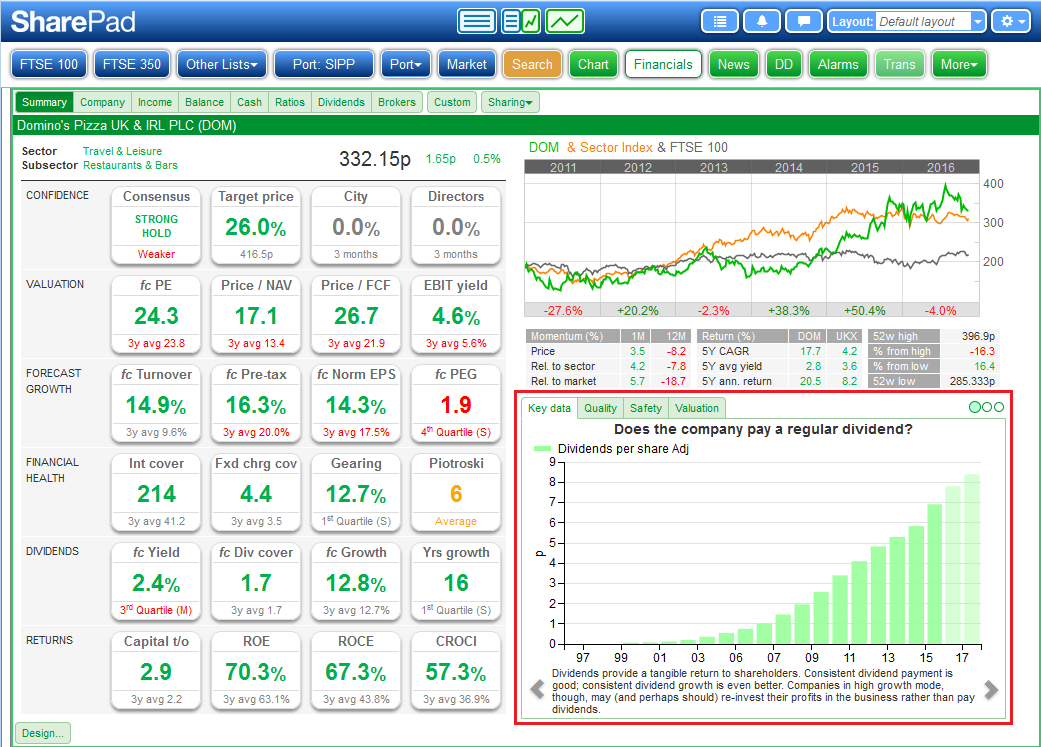This screenshot has height=747, width=1041.
Task: Select the first filled carousel dot
Action: [x=975, y=407]
